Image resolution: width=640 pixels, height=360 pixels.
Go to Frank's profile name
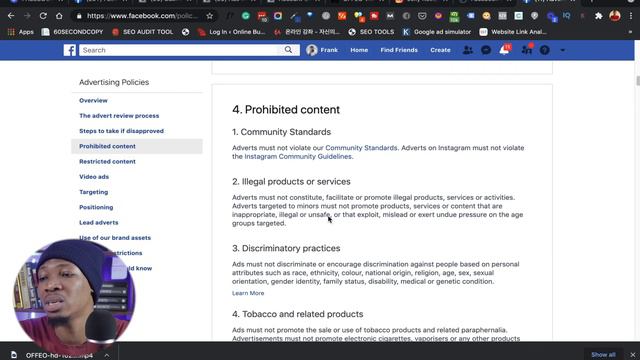pos(329,50)
